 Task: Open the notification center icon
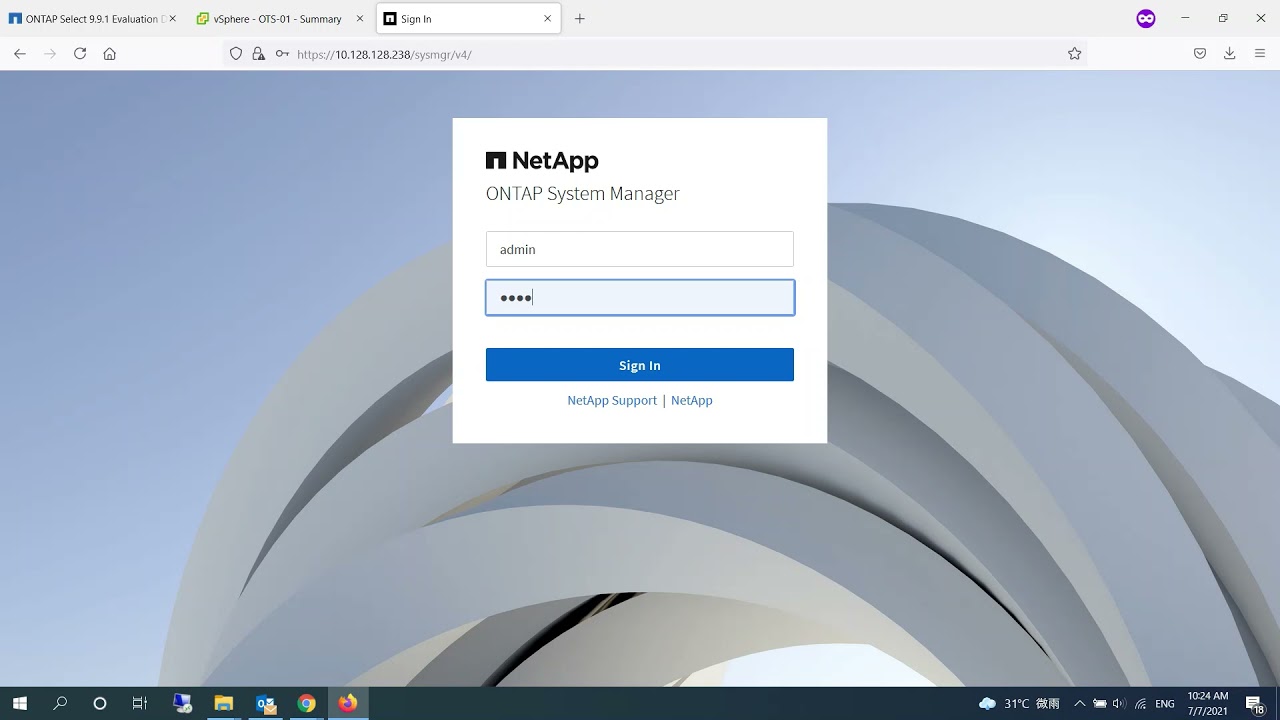pyautogui.click(x=1254, y=704)
